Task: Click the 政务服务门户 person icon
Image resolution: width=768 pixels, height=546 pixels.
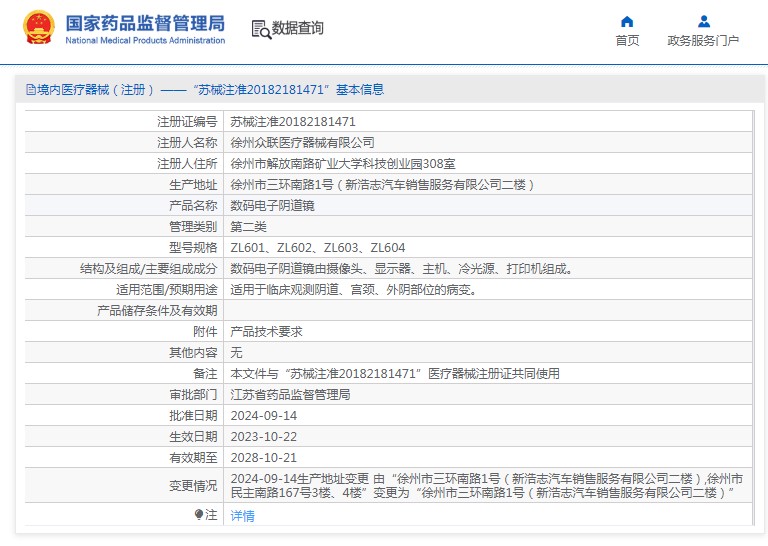Action: pyautogui.click(x=704, y=21)
